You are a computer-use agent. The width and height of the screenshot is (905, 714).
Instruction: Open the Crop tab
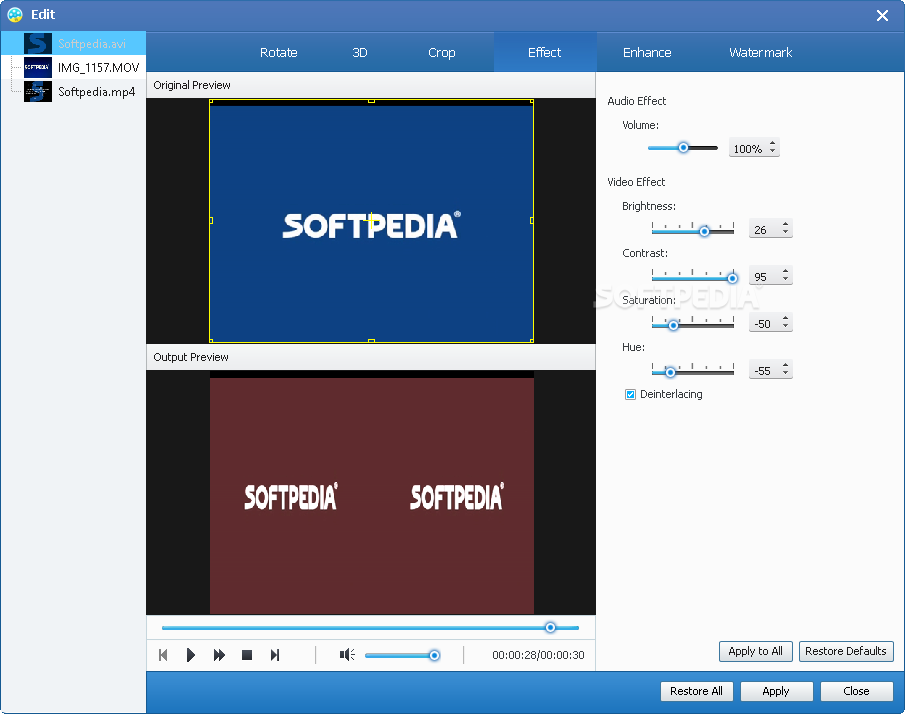pos(442,53)
